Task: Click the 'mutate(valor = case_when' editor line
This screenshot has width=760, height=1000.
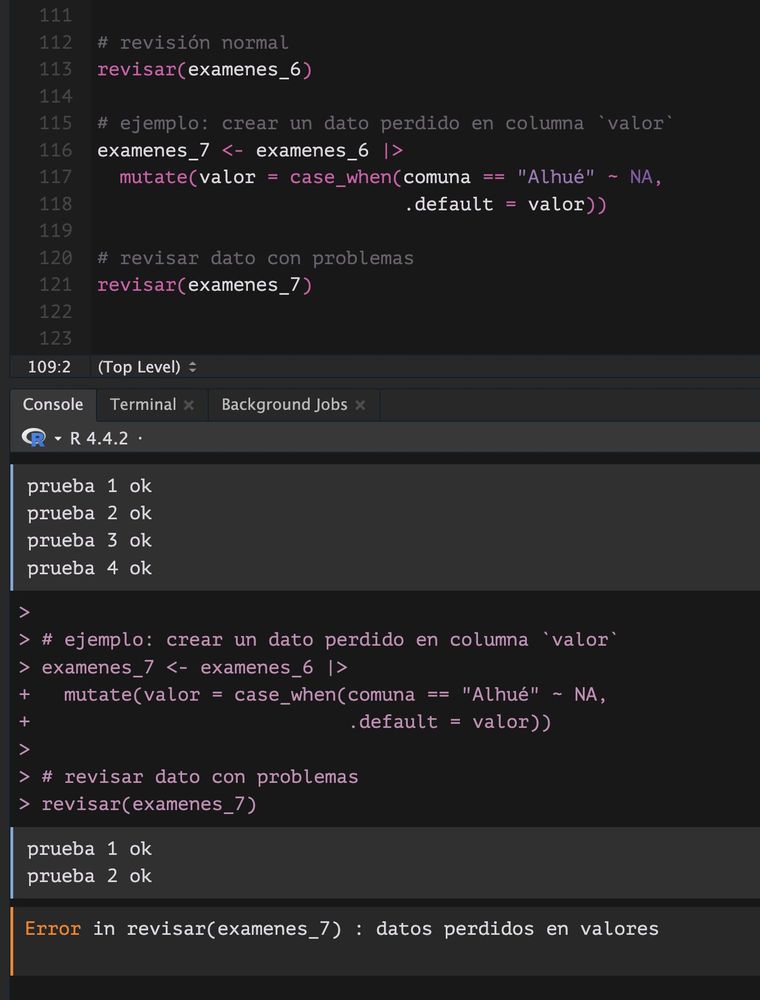Action: [x=391, y=177]
